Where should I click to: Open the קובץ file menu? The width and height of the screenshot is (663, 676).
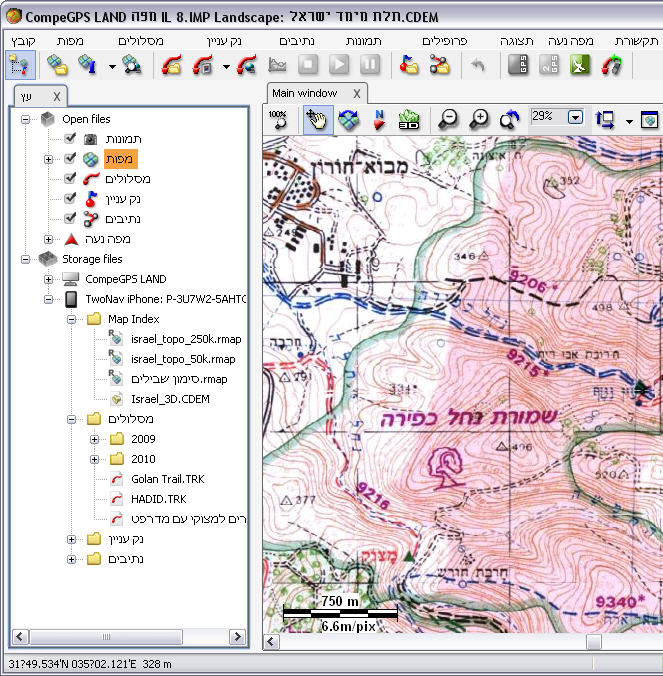pos(23,41)
